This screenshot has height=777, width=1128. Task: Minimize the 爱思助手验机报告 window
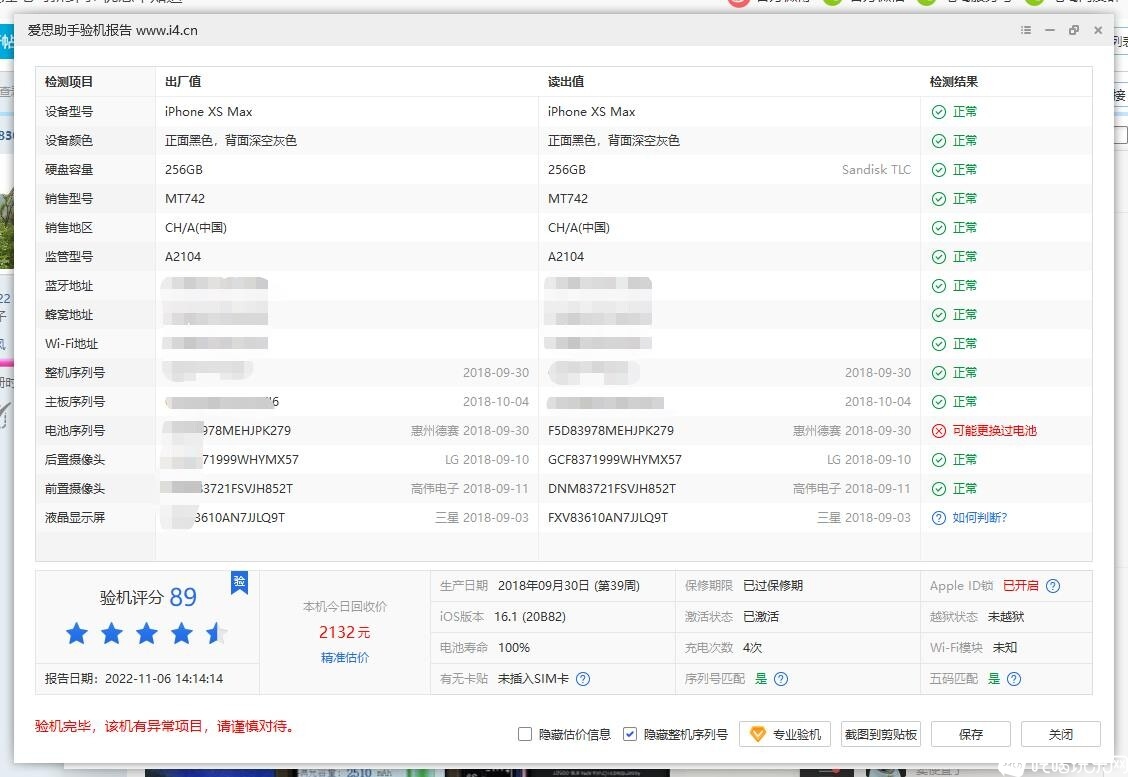click(x=1050, y=30)
